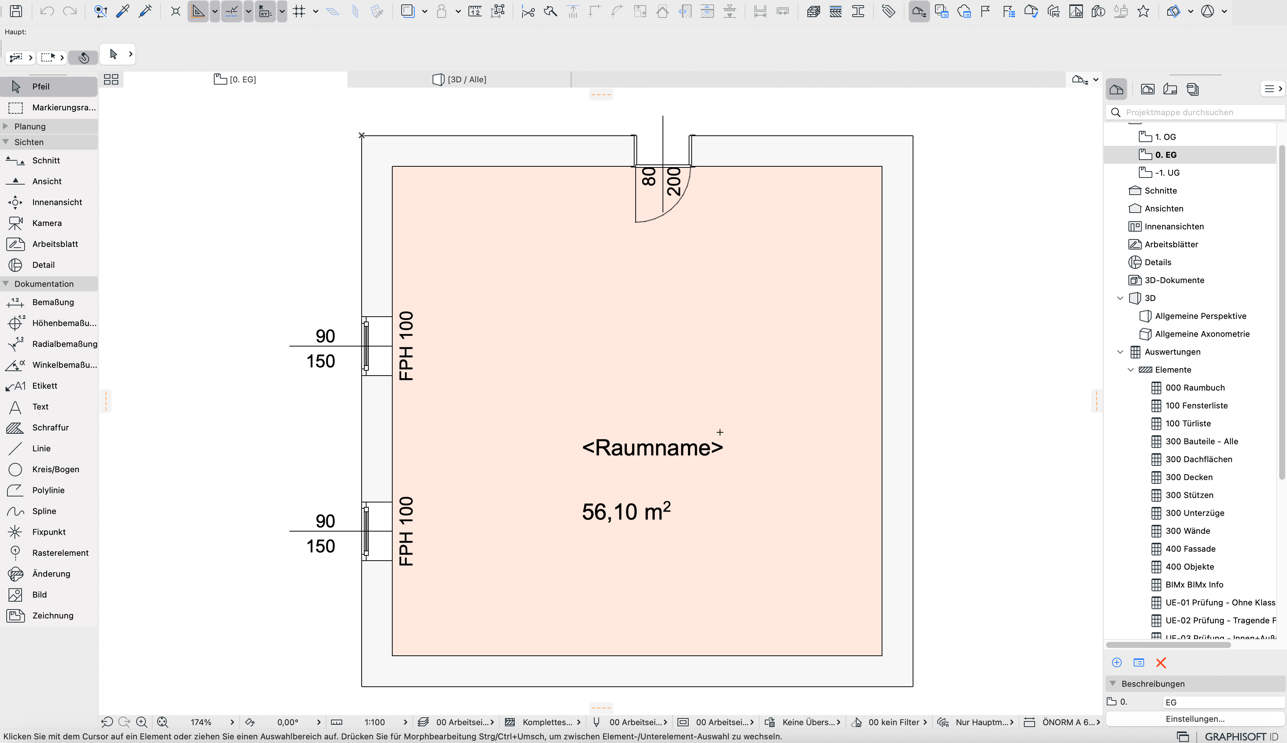Collapse the Beschreibungen panel

[x=1112, y=684]
